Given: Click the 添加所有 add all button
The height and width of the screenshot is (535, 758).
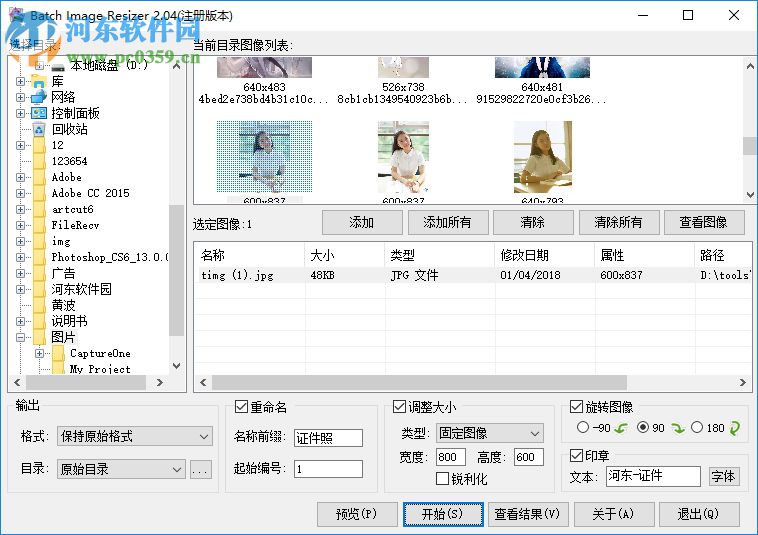Looking at the screenshot, I should point(448,222).
